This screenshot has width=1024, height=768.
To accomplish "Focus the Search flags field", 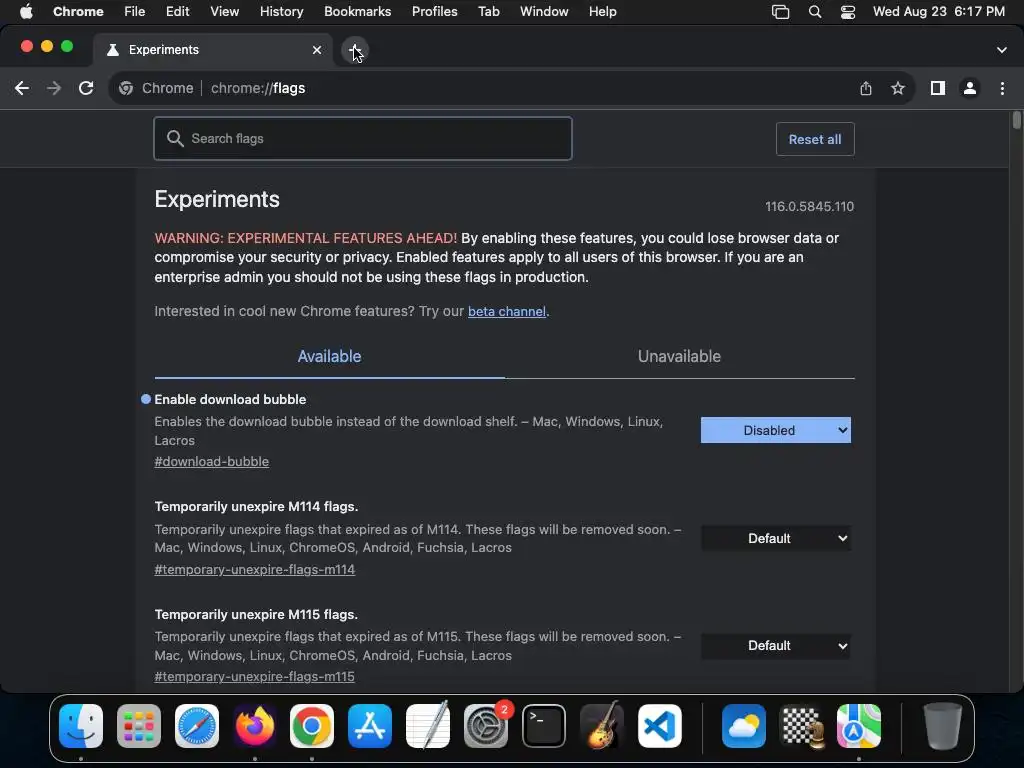I will 362,138.
